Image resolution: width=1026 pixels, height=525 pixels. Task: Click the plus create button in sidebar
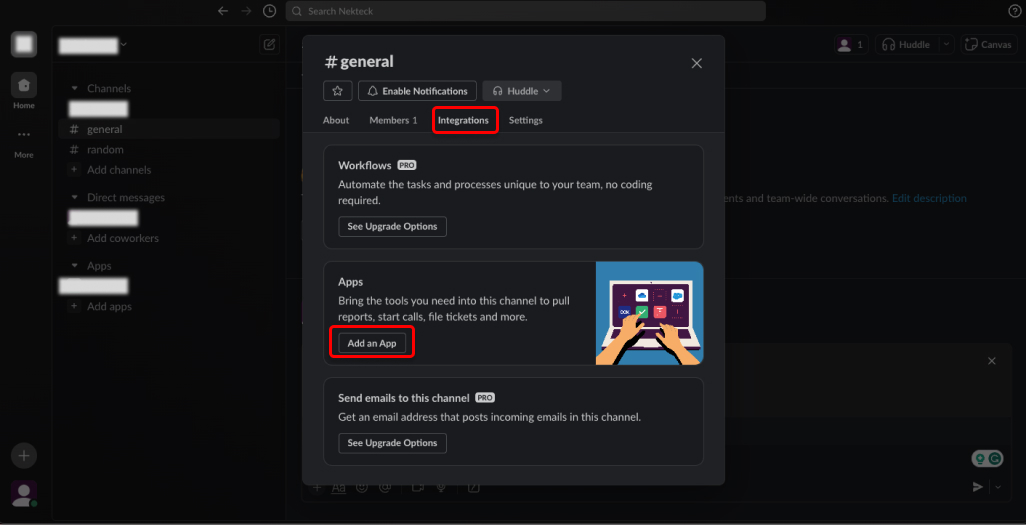[x=24, y=456]
